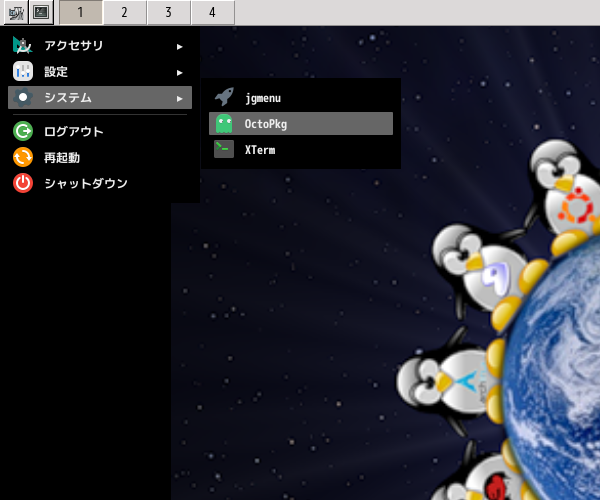
Task: Click the システム gear icon
Action: click(23, 98)
